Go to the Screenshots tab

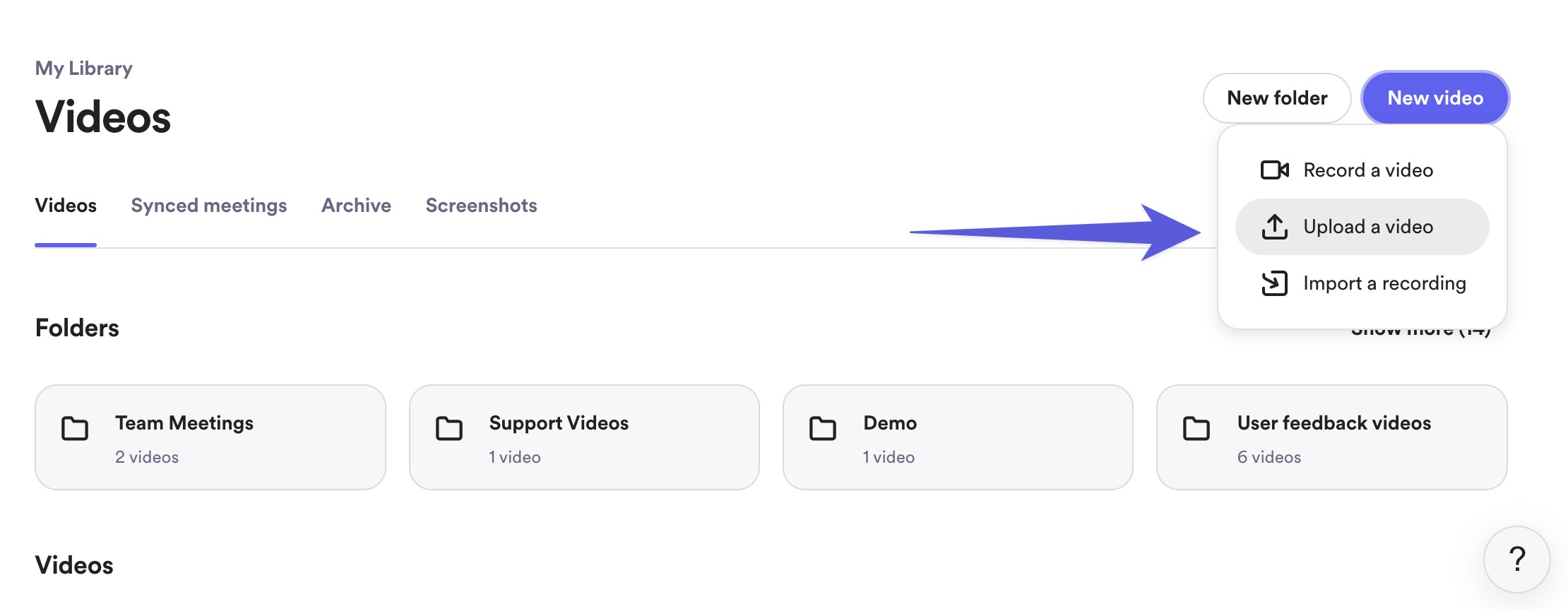coord(481,206)
